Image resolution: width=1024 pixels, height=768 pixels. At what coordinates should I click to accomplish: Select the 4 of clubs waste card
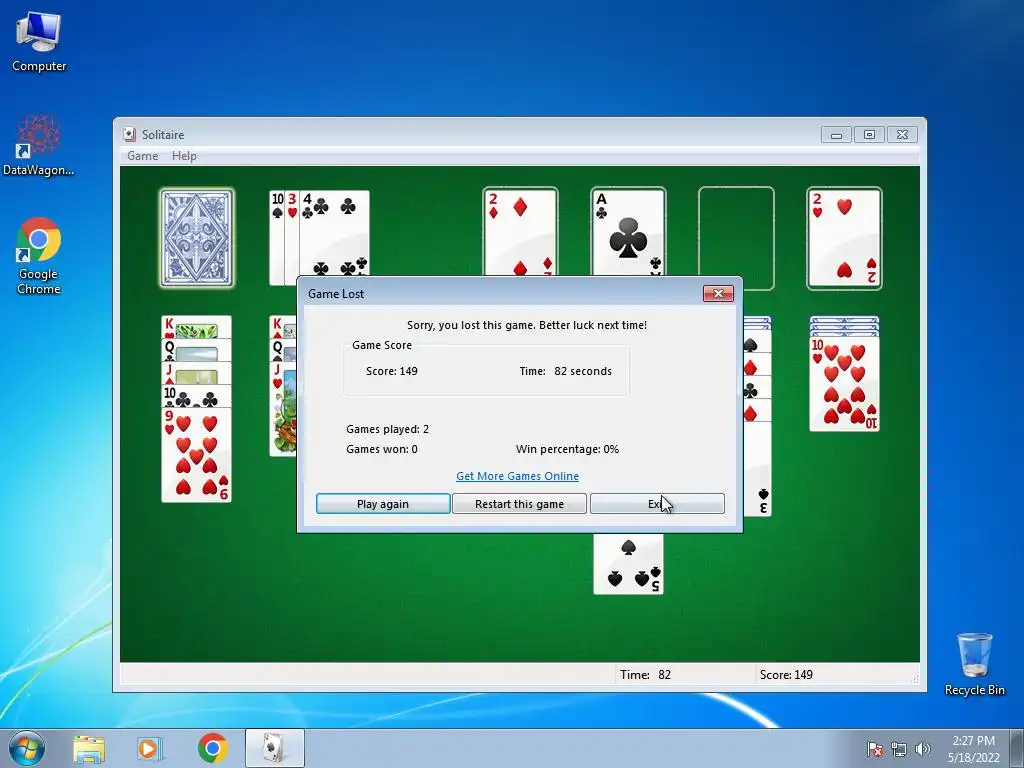point(334,238)
